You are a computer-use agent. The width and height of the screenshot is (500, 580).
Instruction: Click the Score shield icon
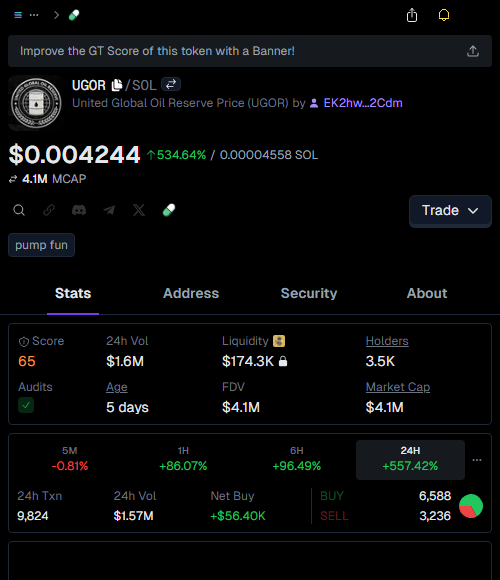click(x=24, y=342)
